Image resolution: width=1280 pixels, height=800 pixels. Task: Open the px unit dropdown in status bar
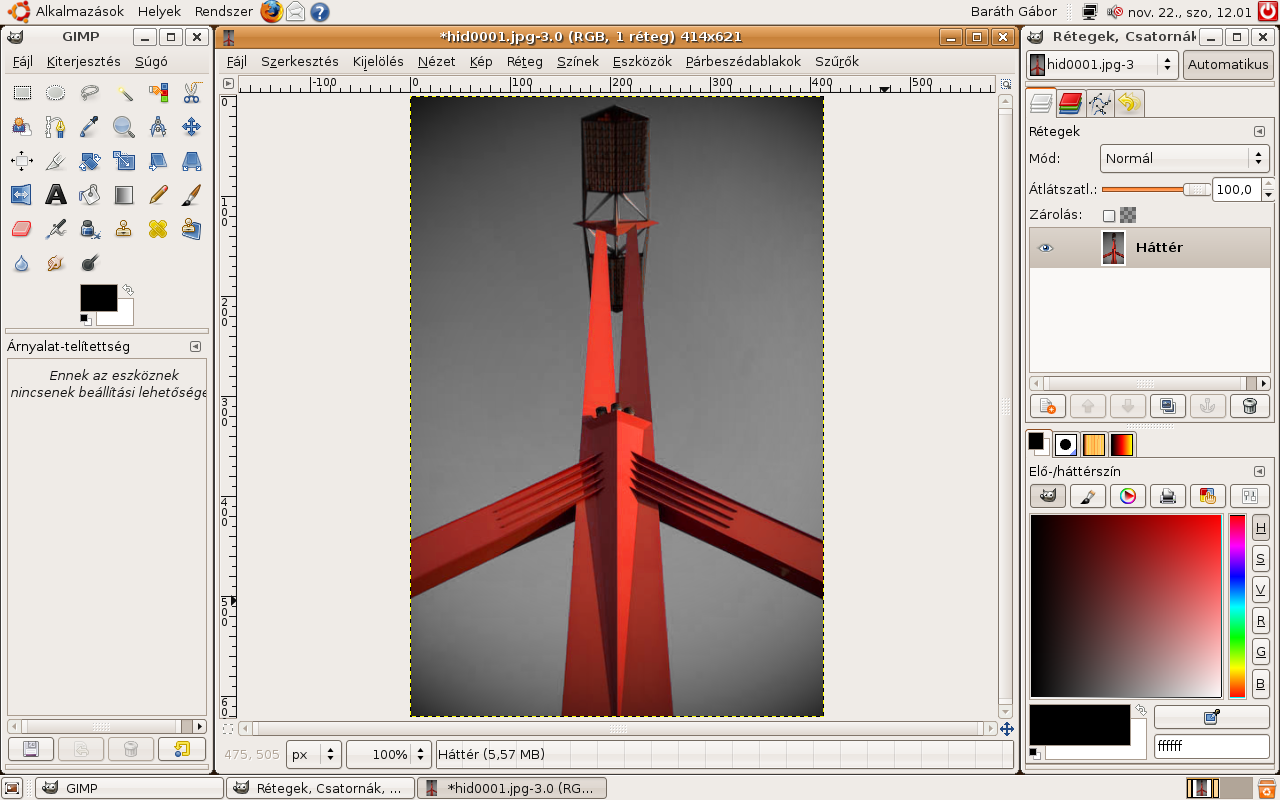314,754
